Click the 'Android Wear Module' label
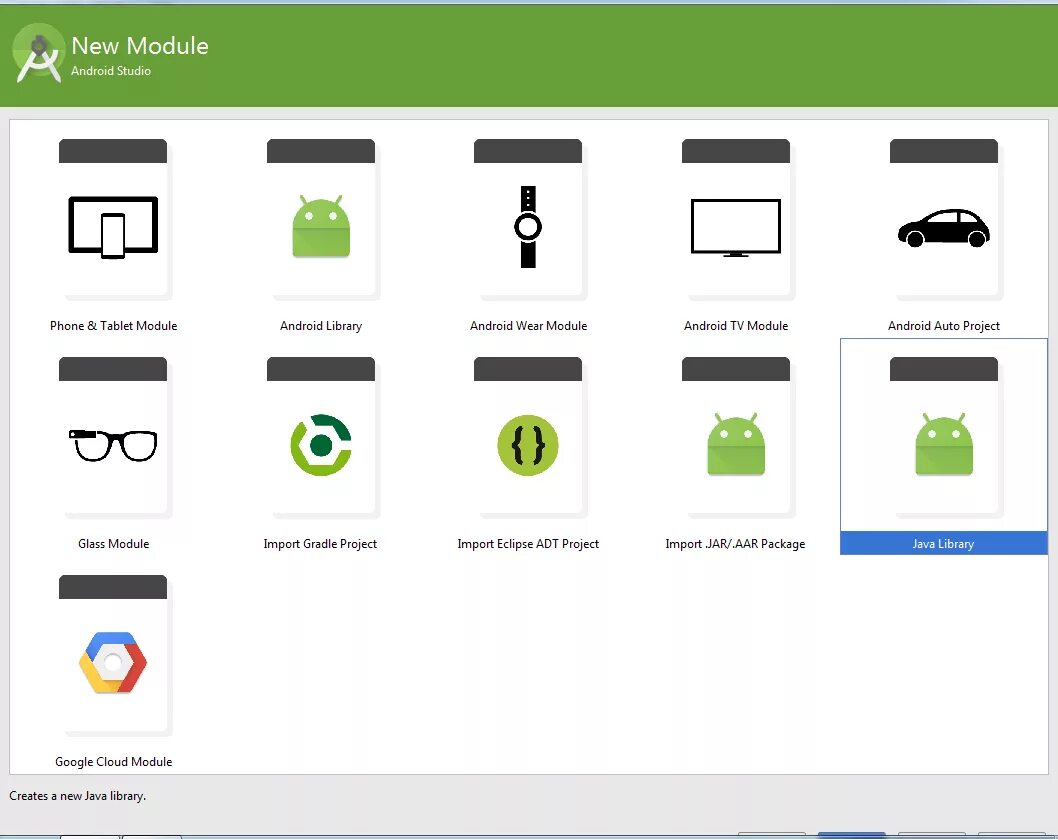Image resolution: width=1058 pixels, height=840 pixels. [x=528, y=326]
